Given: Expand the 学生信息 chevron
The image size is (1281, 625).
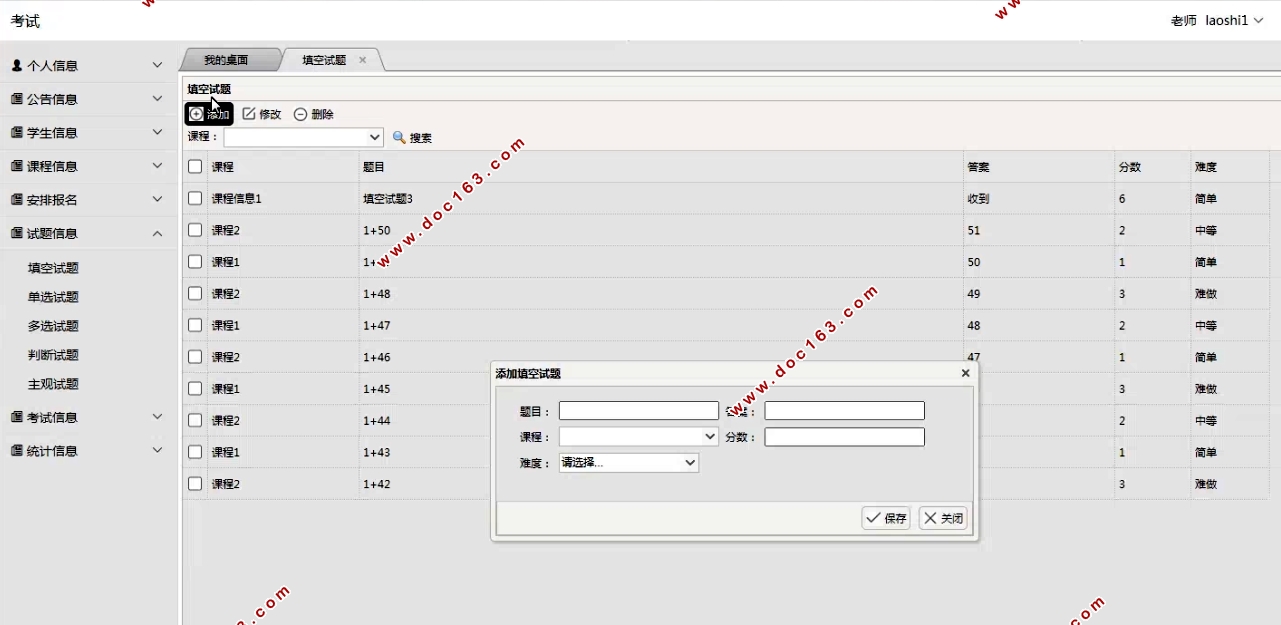Looking at the screenshot, I should [x=157, y=132].
